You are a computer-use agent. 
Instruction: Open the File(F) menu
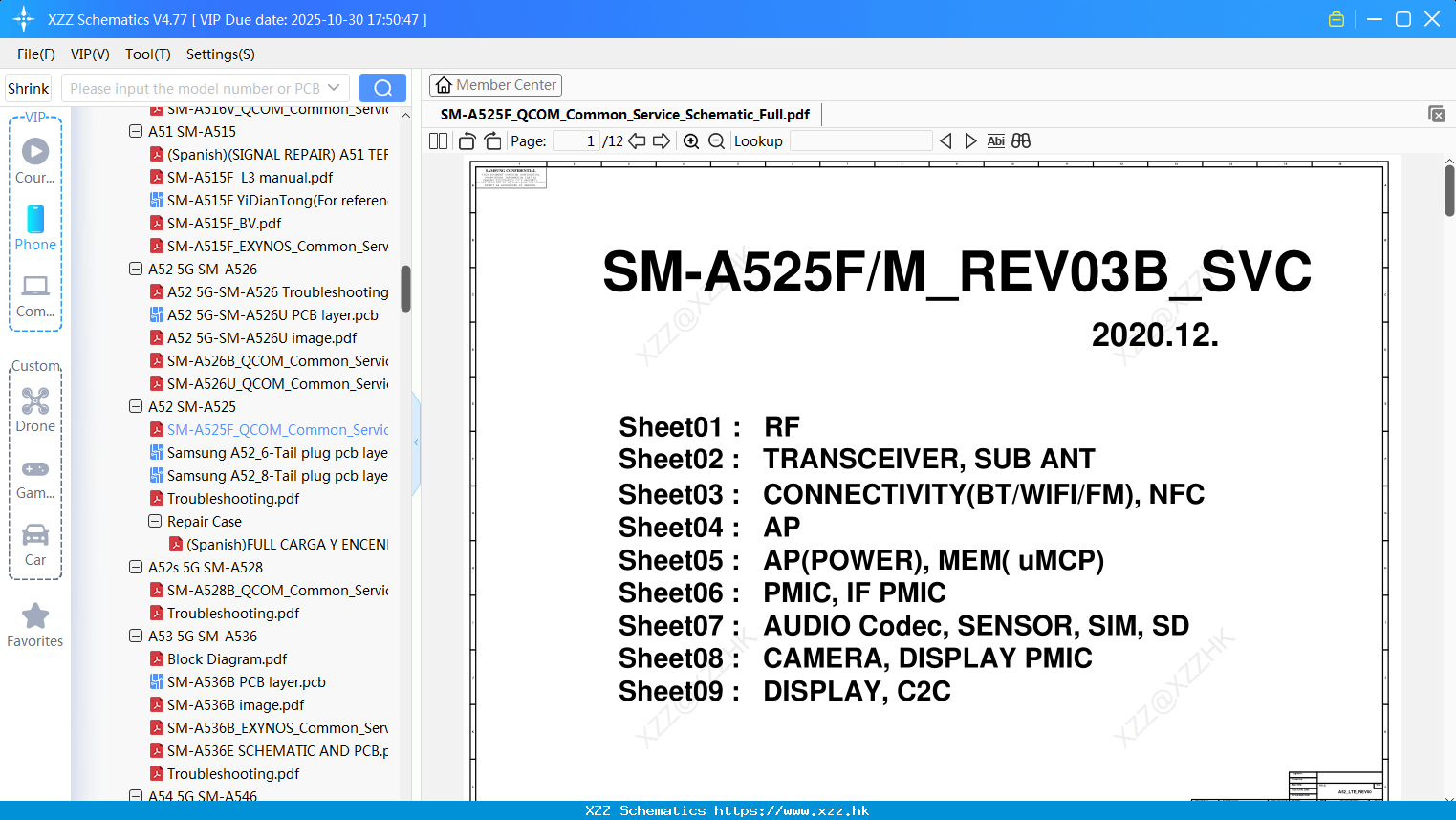click(36, 54)
